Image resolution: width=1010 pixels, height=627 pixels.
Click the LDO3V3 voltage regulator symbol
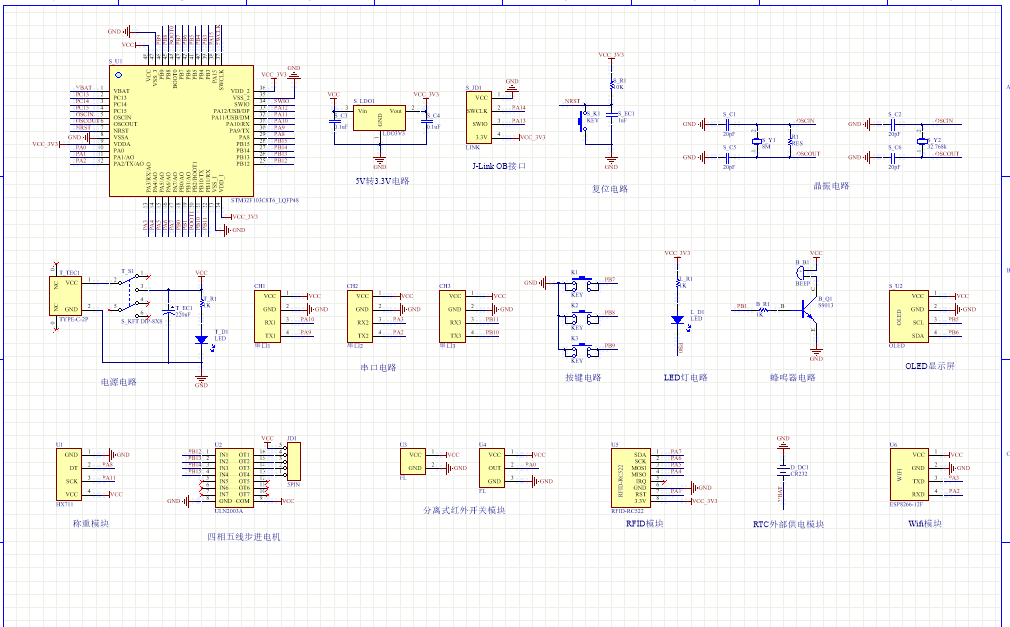(x=380, y=118)
